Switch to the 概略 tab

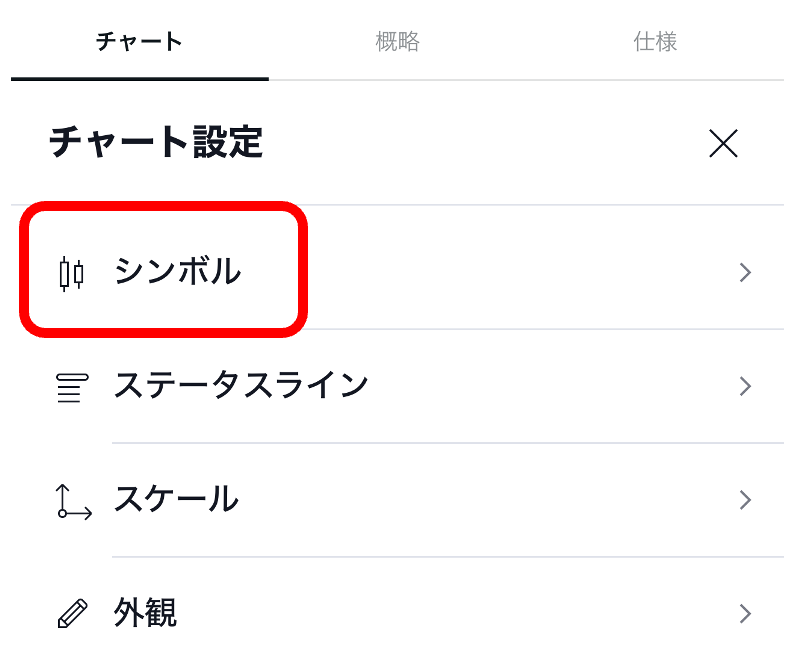click(x=397, y=42)
